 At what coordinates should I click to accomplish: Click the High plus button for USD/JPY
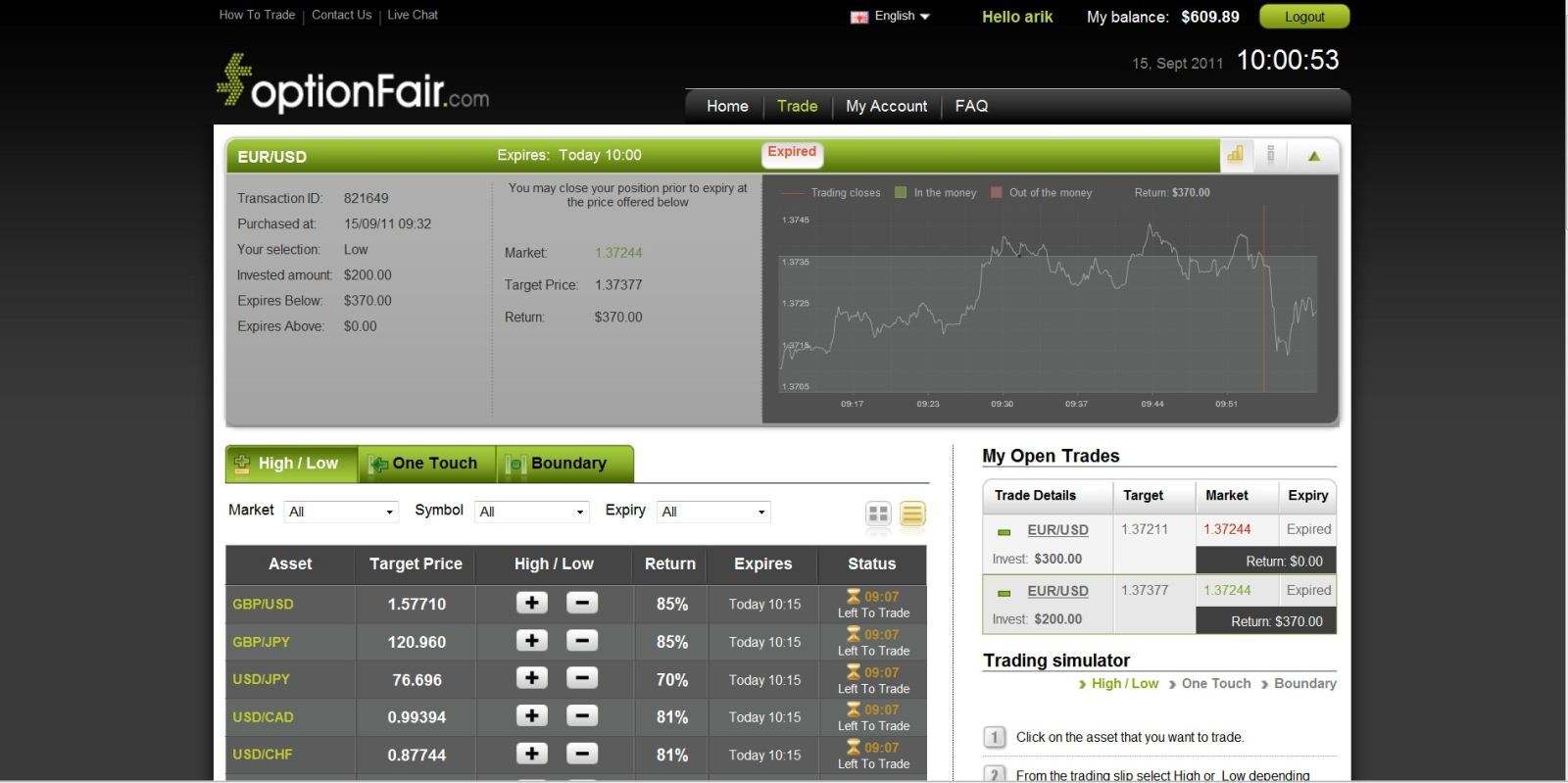(x=531, y=678)
